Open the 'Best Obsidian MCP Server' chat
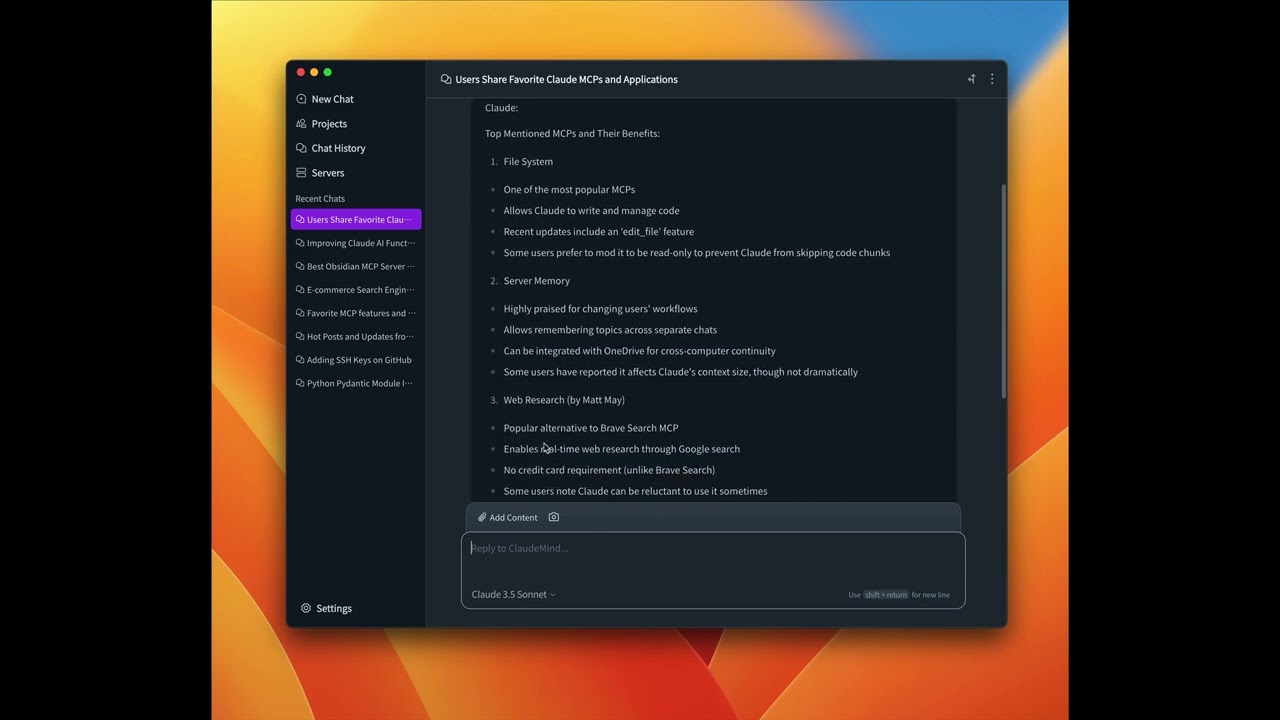 click(x=356, y=267)
